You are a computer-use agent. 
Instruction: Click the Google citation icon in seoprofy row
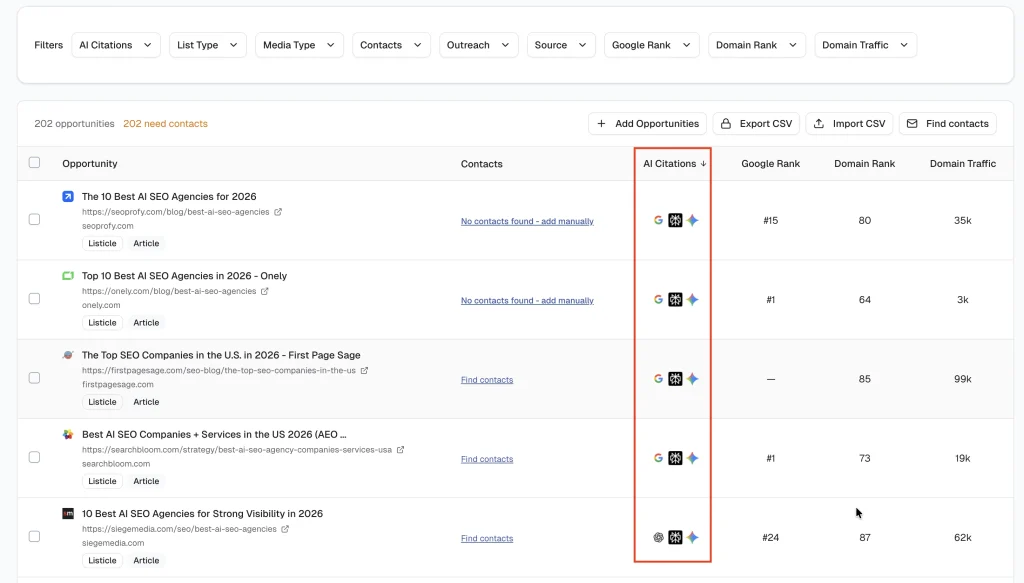coord(658,220)
